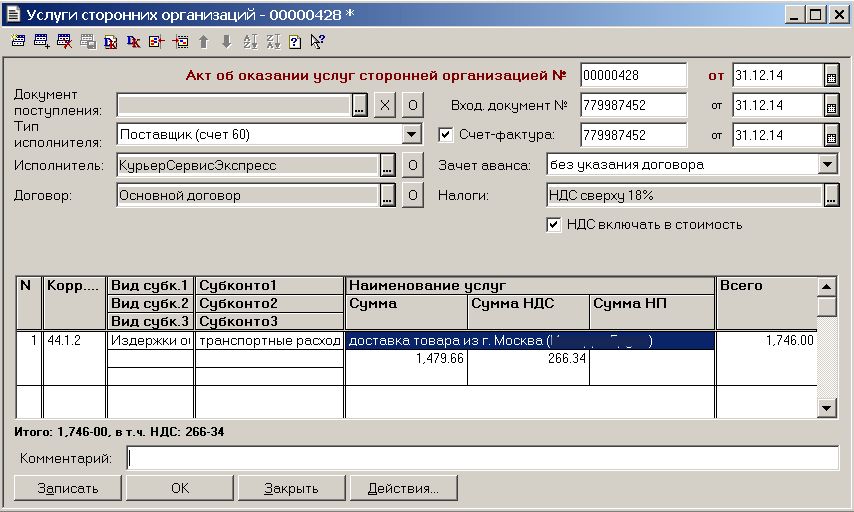Minimize the Услуги сторонних организаций window
This screenshot has height=512, width=854.
[794, 15]
